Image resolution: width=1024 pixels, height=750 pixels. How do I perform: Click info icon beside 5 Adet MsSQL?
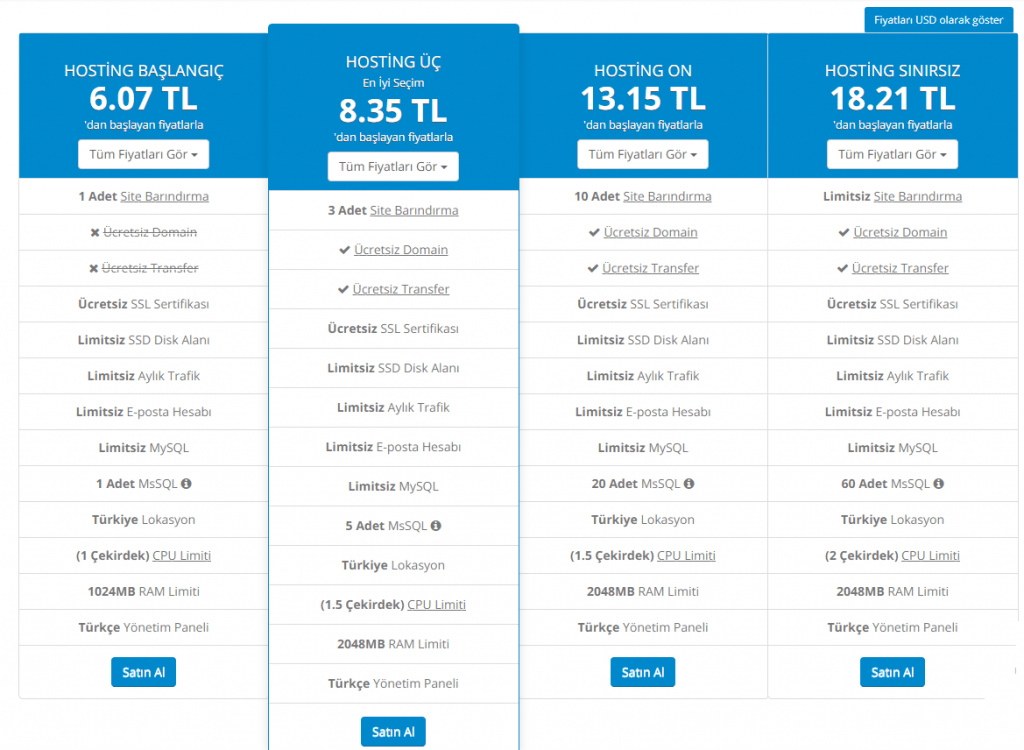[436, 526]
